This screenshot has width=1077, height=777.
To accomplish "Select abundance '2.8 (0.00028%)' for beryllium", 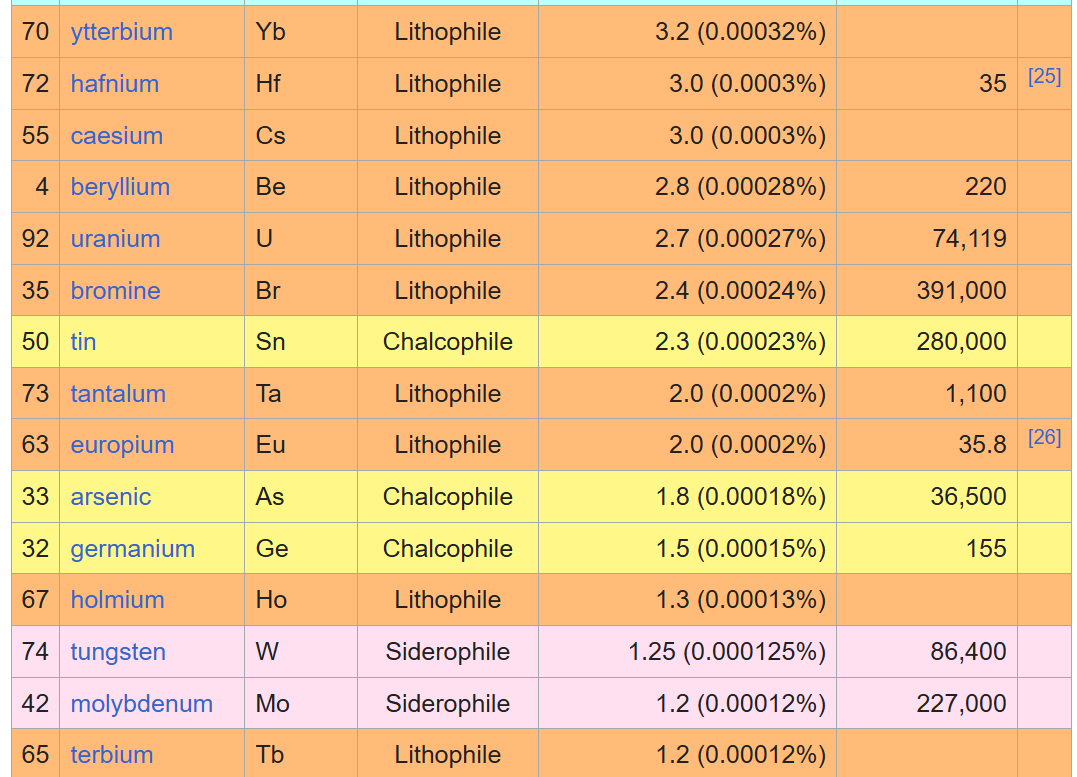I will (x=740, y=187).
